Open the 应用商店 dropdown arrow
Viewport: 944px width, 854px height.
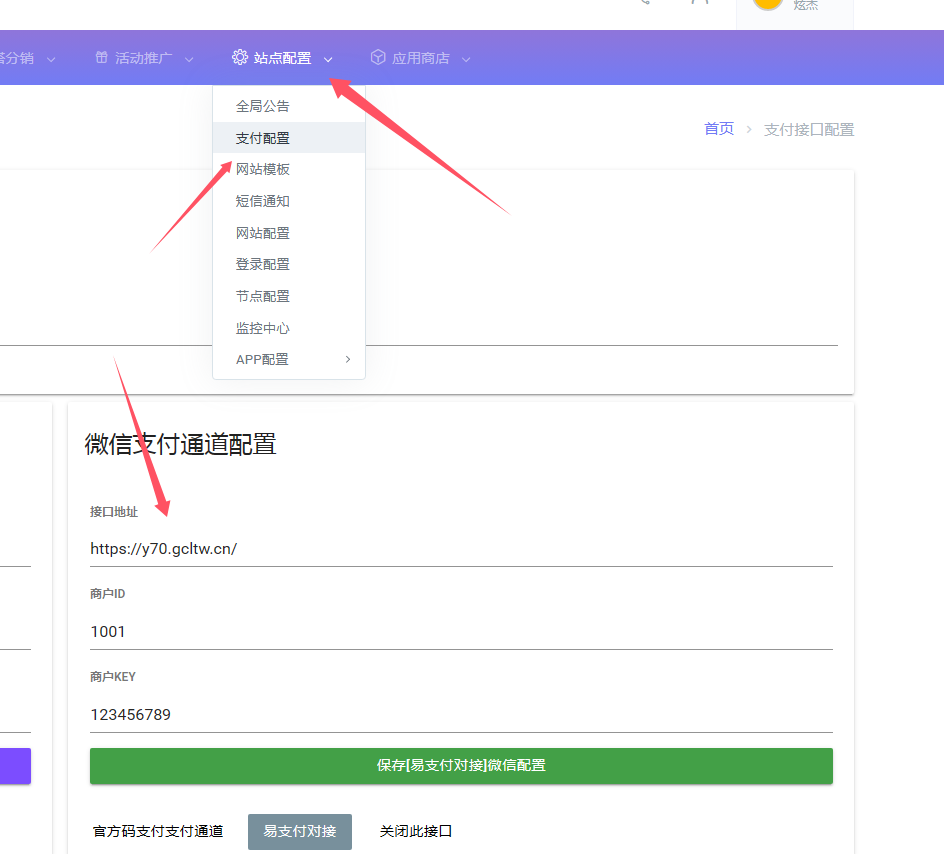pyautogui.click(x=463, y=57)
